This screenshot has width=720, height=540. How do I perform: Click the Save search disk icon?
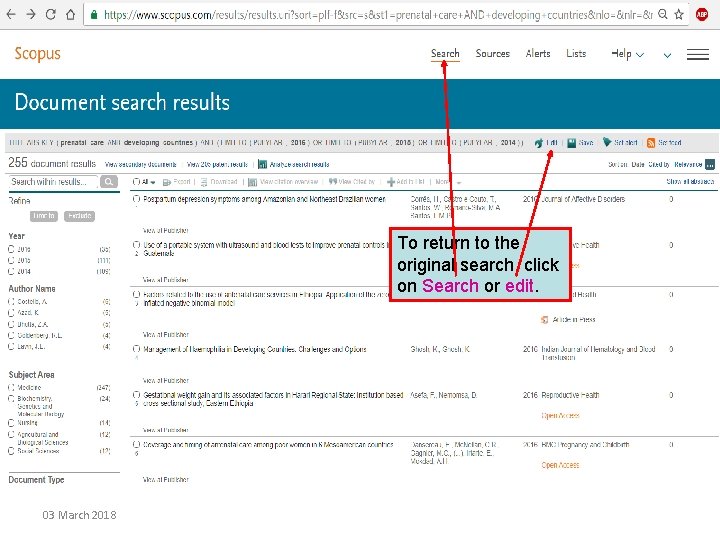pos(571,143)
